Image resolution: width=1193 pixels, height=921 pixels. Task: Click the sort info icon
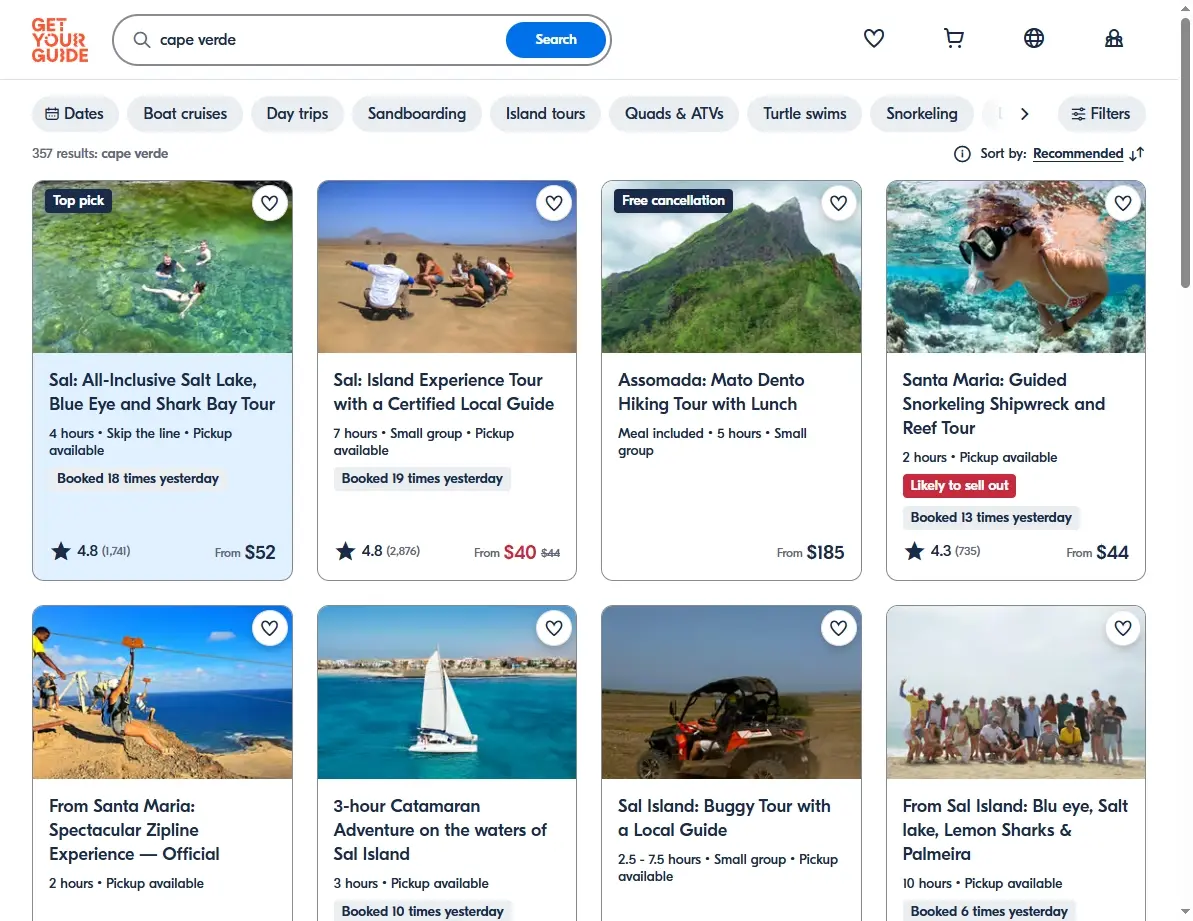point(962,154)
